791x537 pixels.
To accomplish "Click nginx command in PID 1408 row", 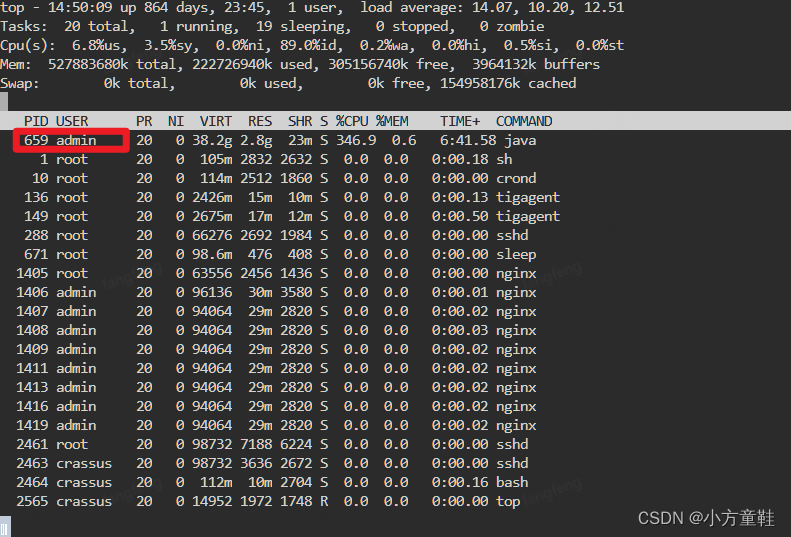I will pos(516,331).
